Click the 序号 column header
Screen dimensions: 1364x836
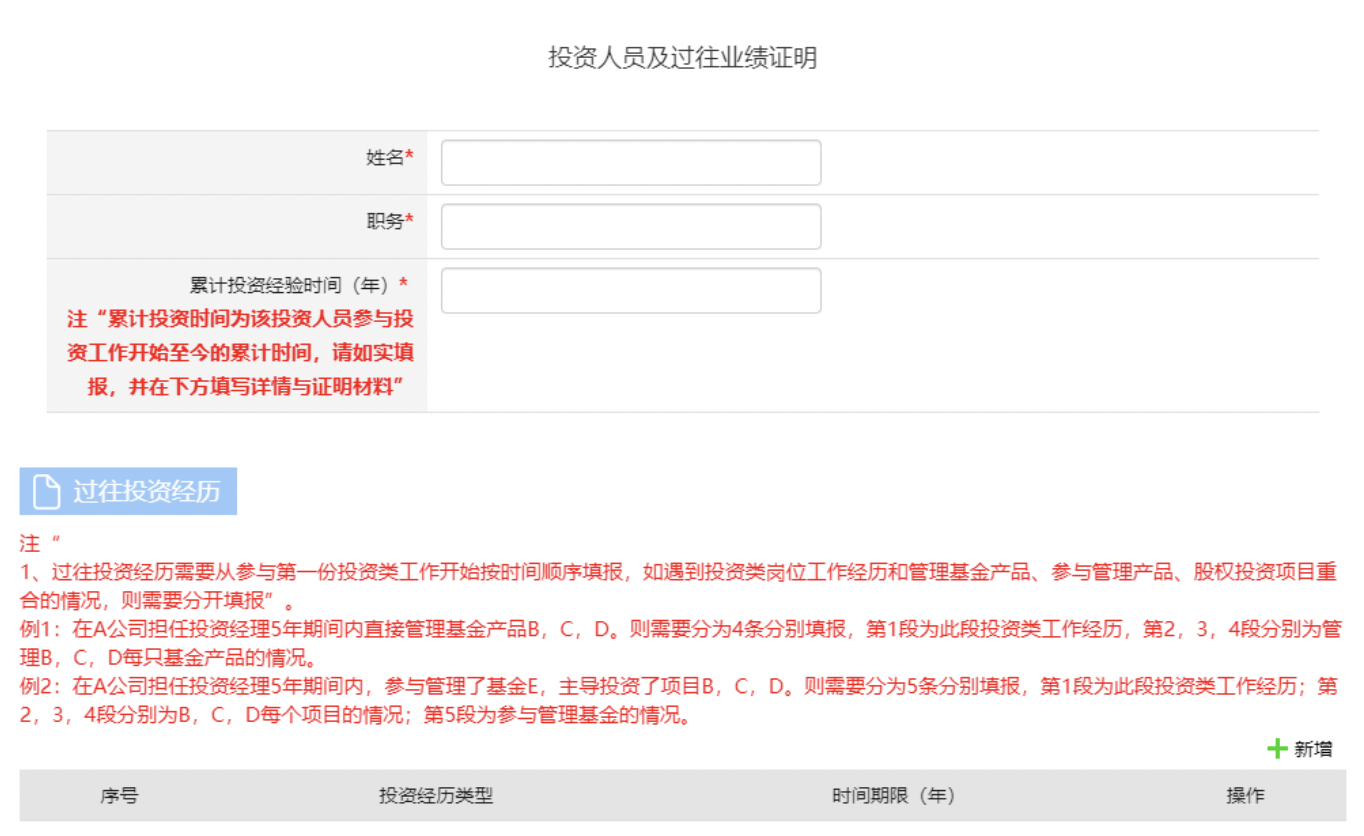point(119,796)
